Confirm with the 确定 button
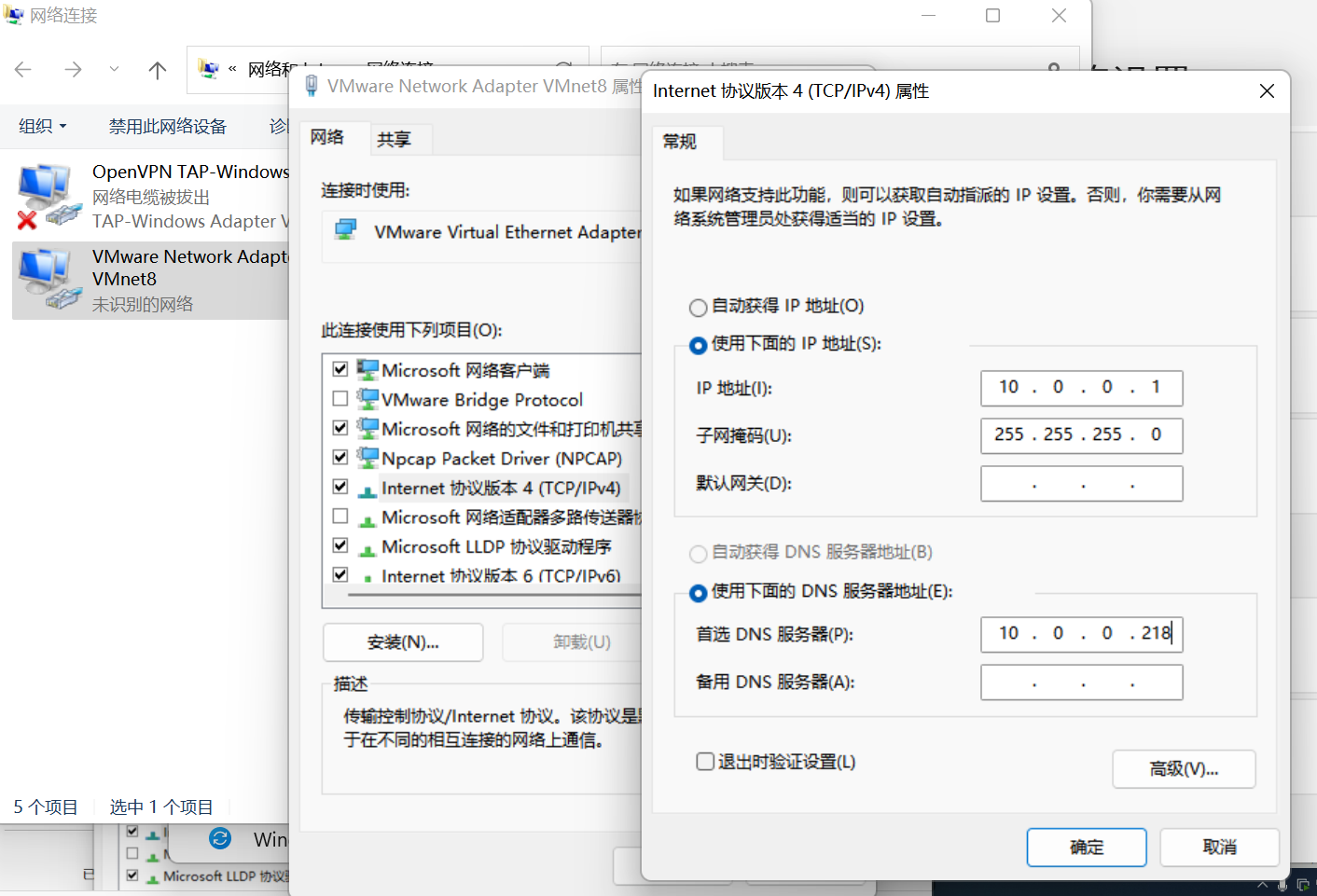 [x=1087, y=848]
